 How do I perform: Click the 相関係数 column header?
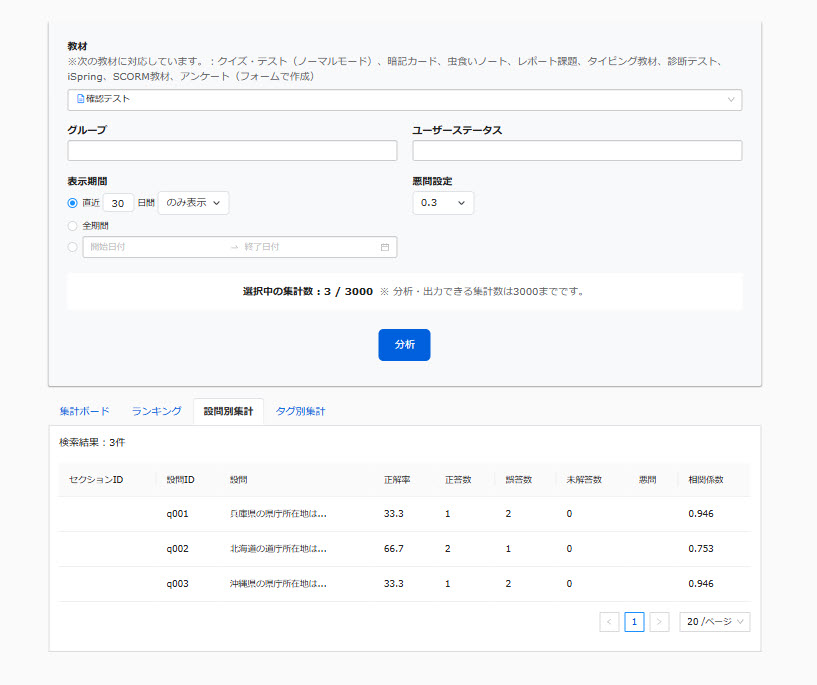click(705, 480)
